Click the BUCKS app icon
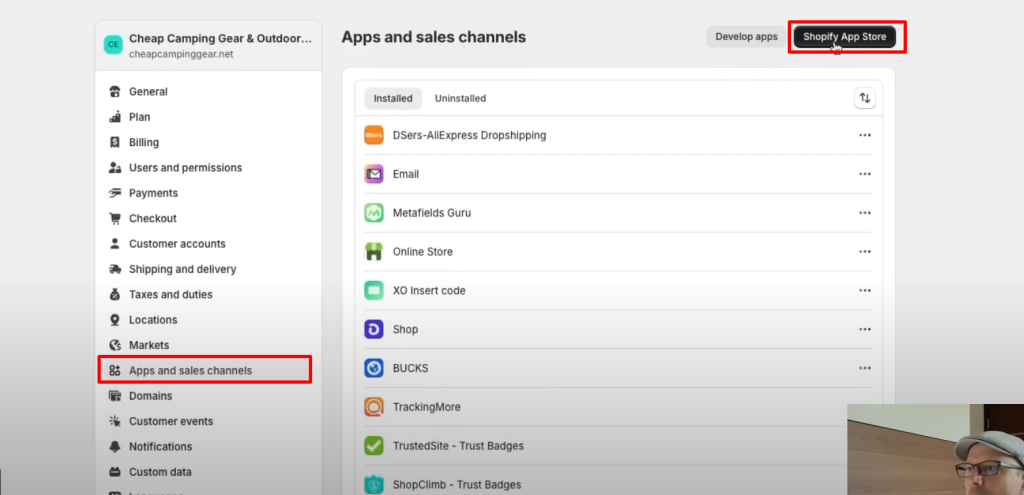Image resolution: width=1024 pixels, height=495 pixels. (374, 368)
